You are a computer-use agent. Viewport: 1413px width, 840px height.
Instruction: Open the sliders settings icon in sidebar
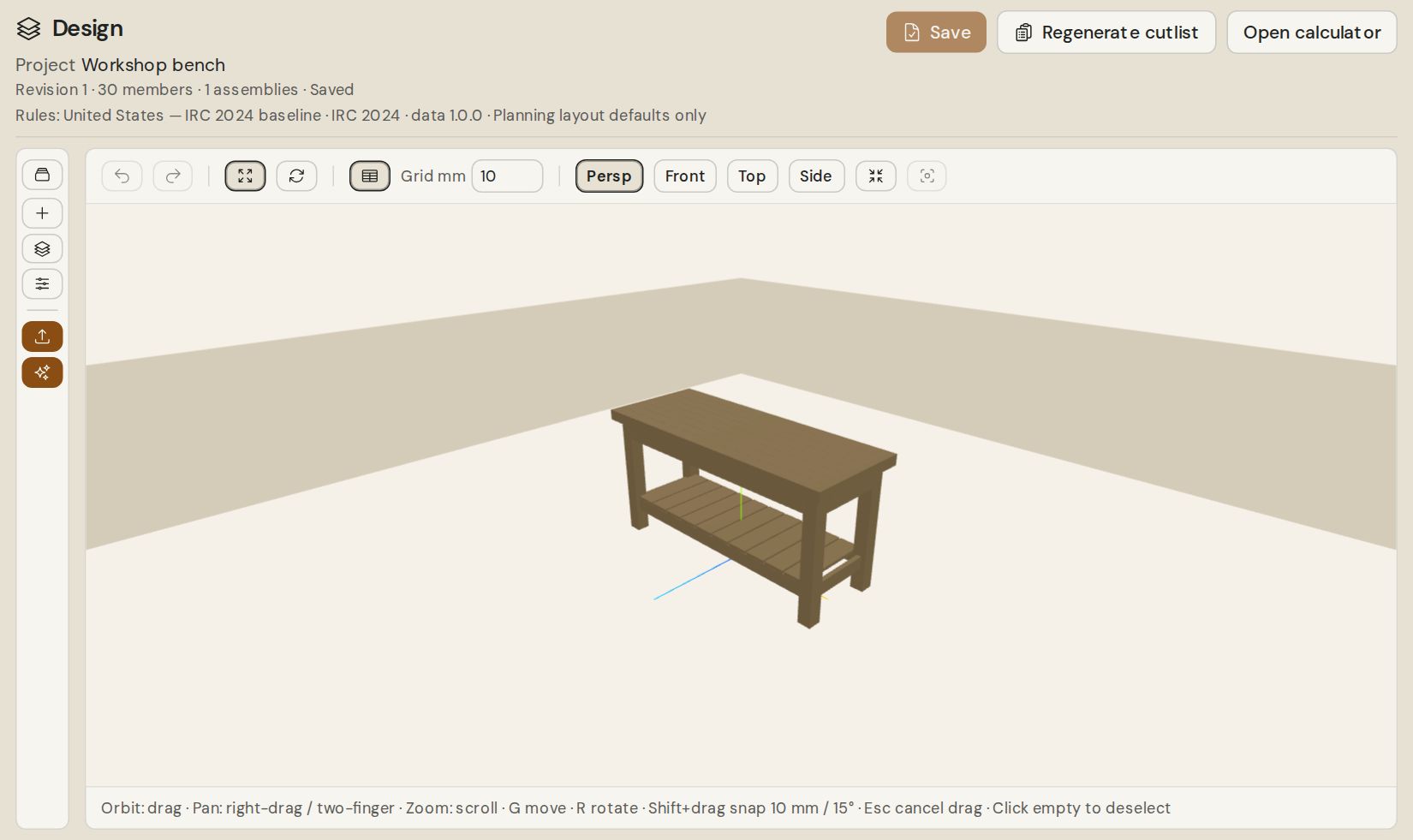click(x=42, y=284)
